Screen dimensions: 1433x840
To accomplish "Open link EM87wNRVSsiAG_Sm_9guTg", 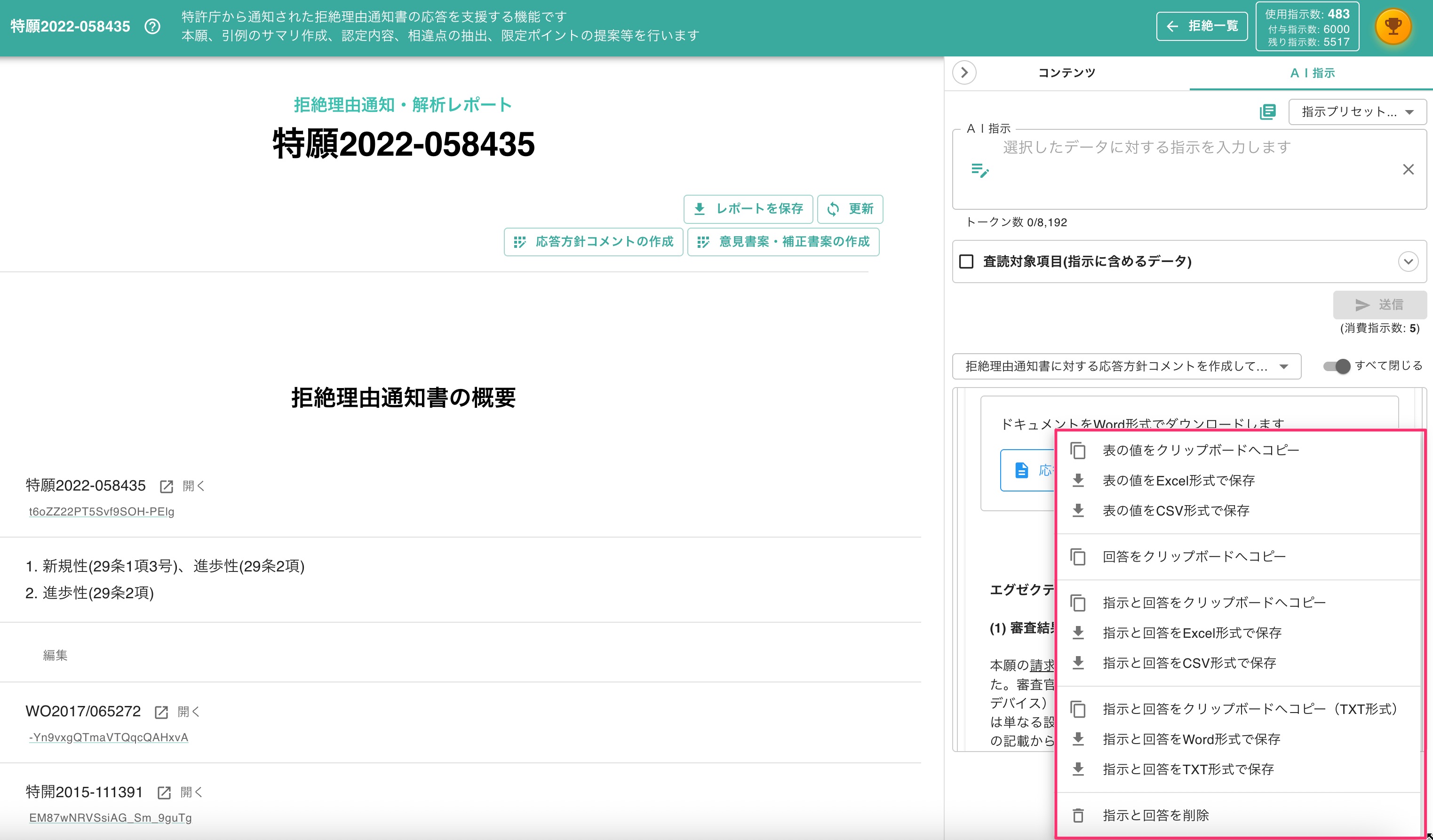I will point(110,818).
